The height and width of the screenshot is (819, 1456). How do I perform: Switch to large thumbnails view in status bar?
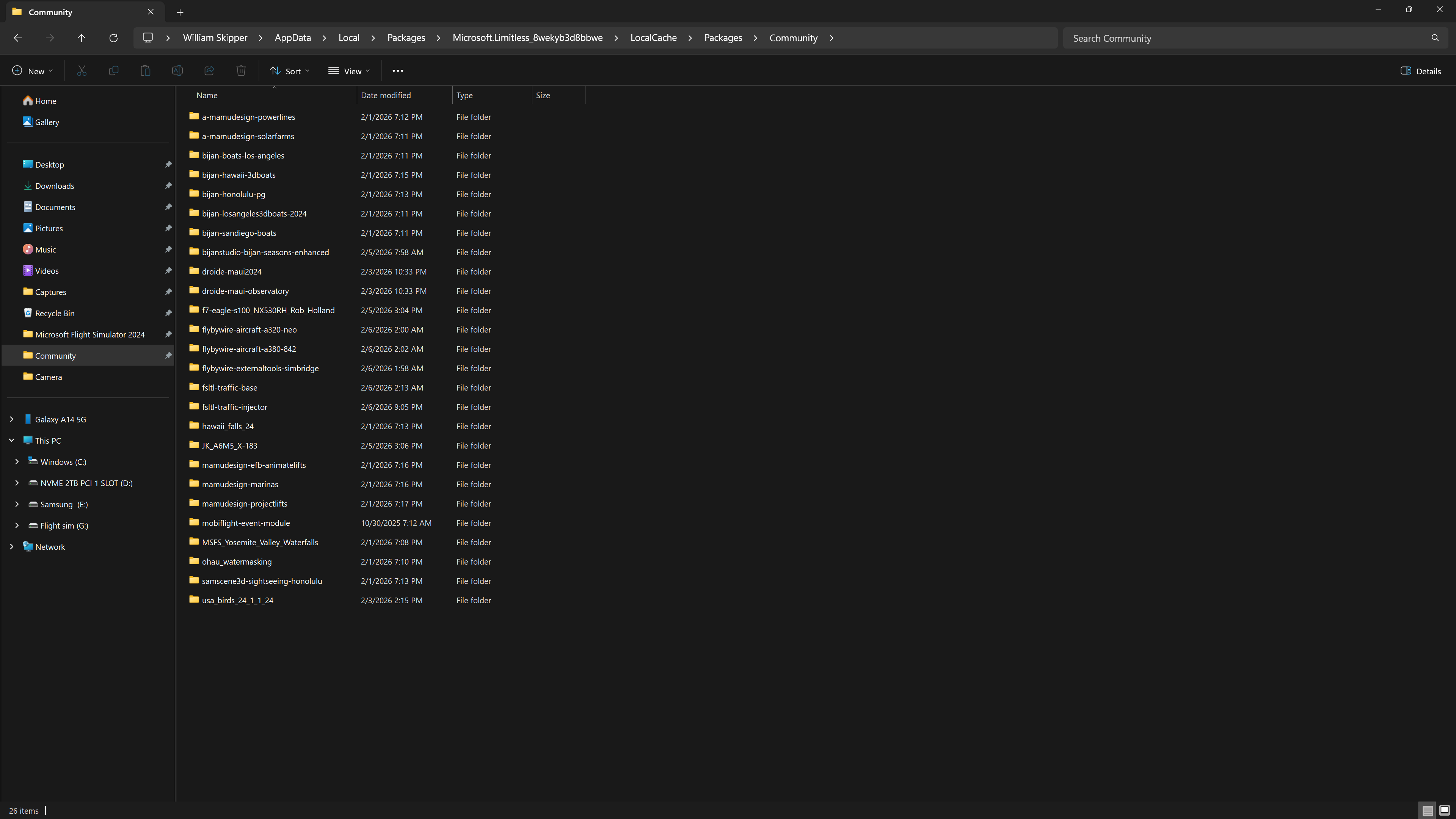pos(1445,811)
